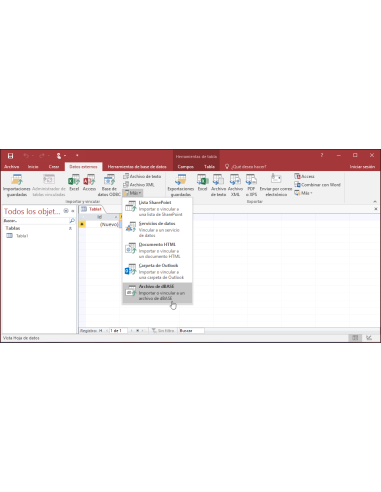Open Customize Quick Access Toolbar arrow
381x492 pixels.
pyautogui.click(x=77, y=155)
